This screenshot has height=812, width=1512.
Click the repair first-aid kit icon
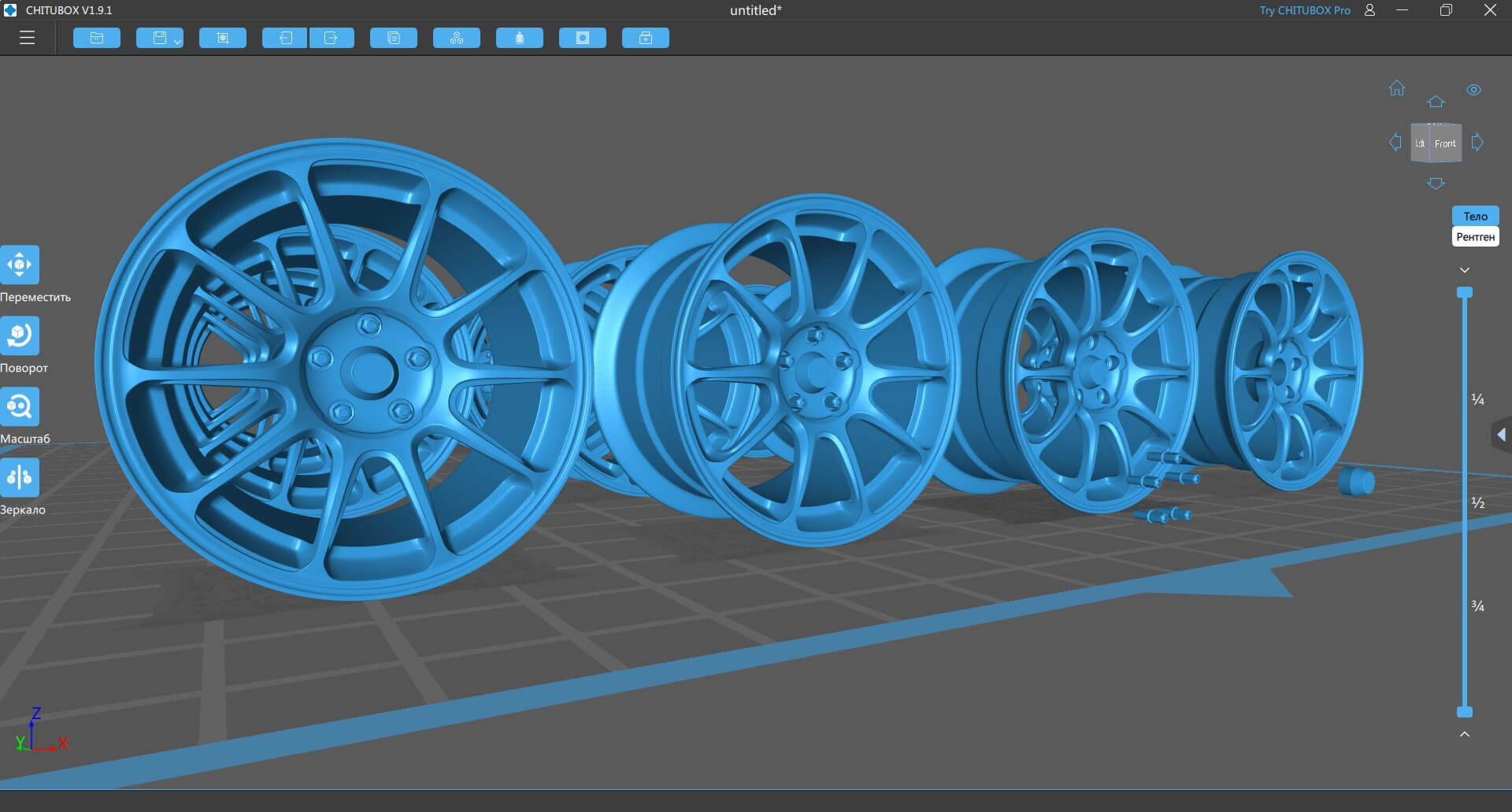point(646,38)
